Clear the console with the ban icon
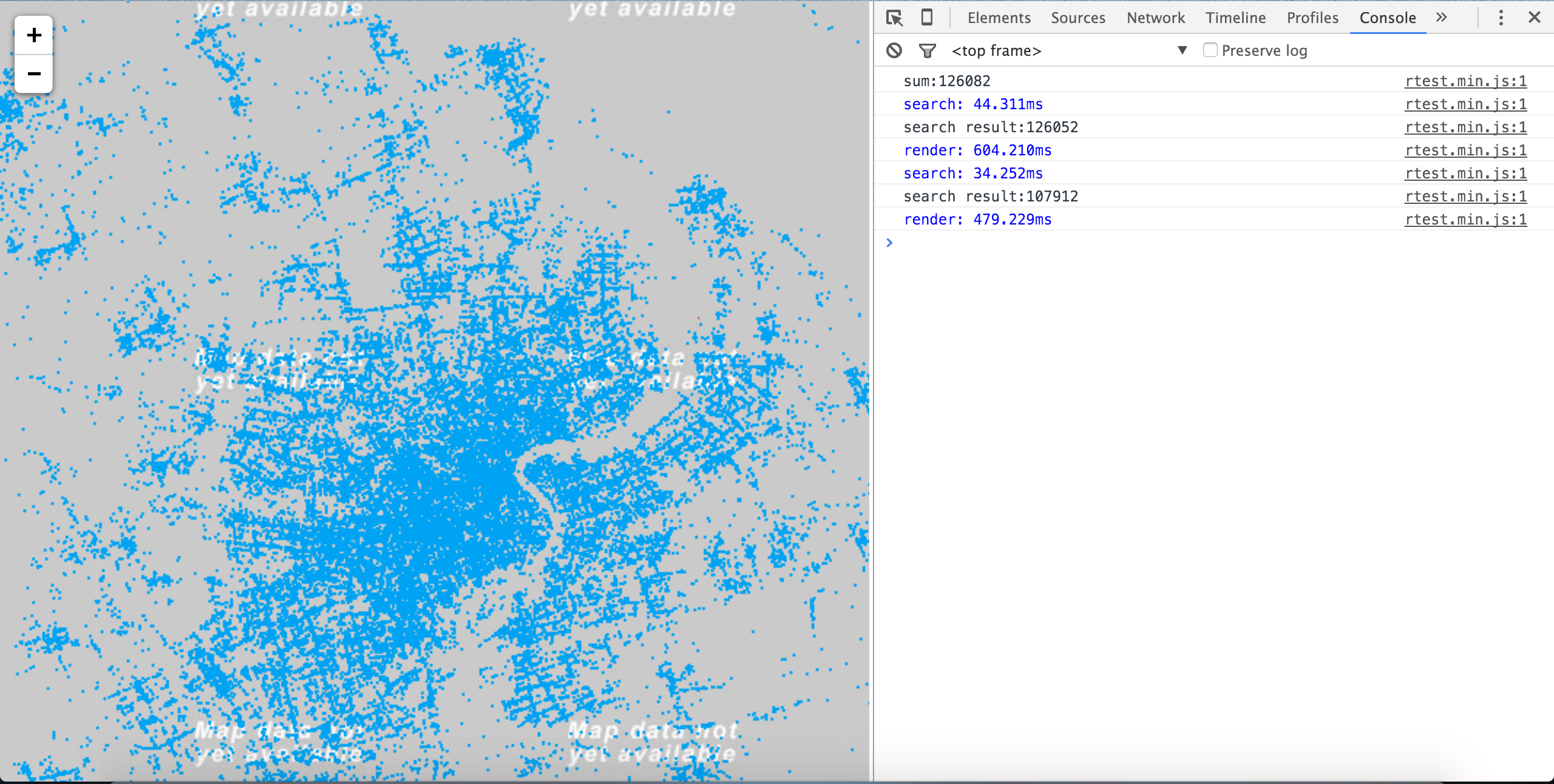The height and width of the screenshot is (784, 1554). pyautogui.click(x=894, y=50)
